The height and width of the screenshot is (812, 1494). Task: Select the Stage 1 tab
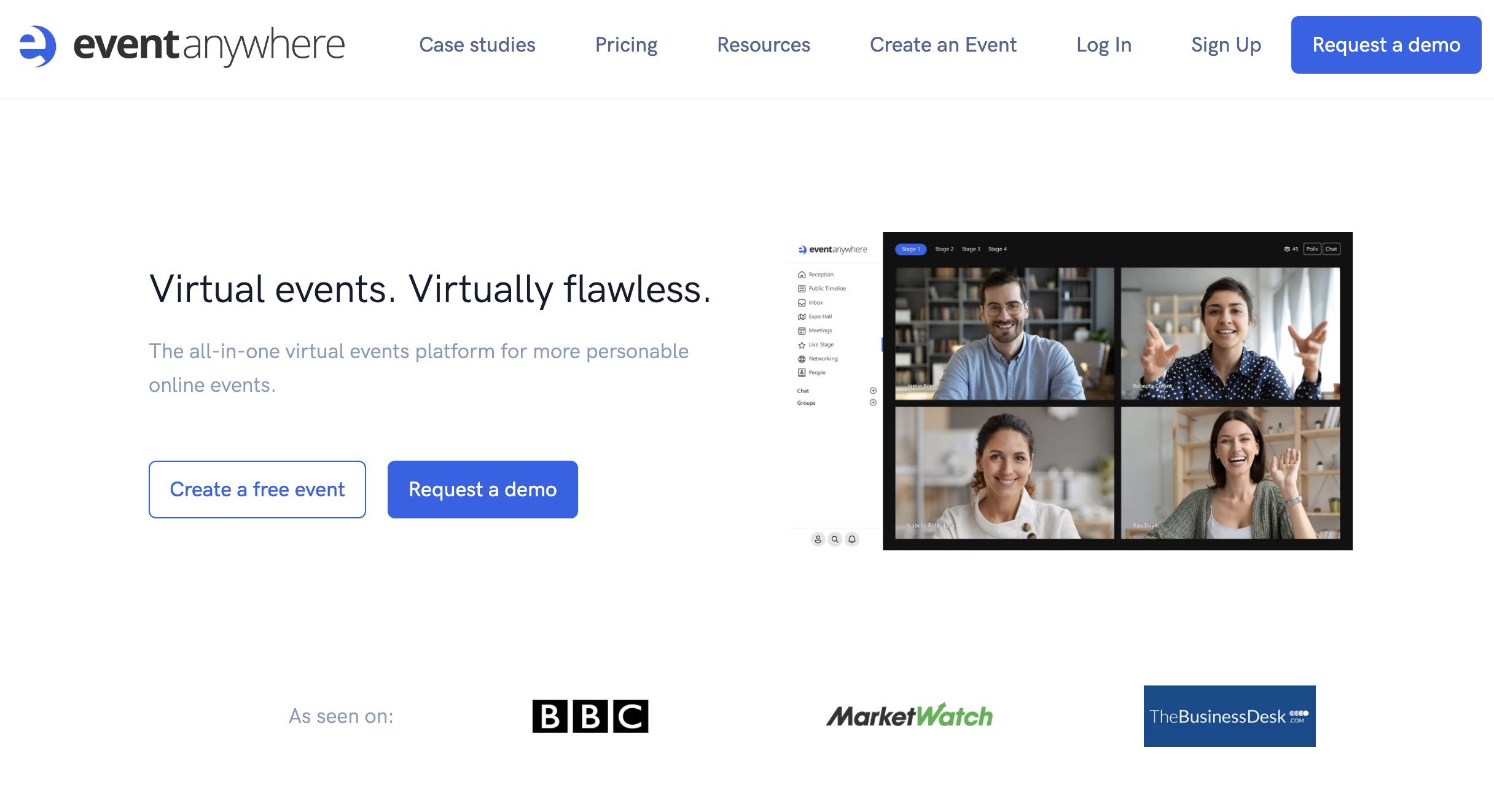(910, 249)
